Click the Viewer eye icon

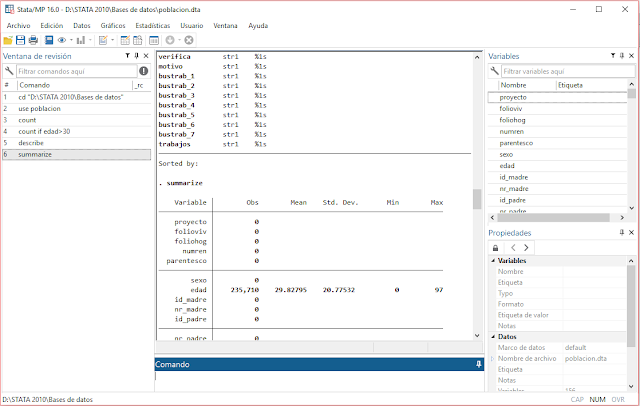click(62, 40)
